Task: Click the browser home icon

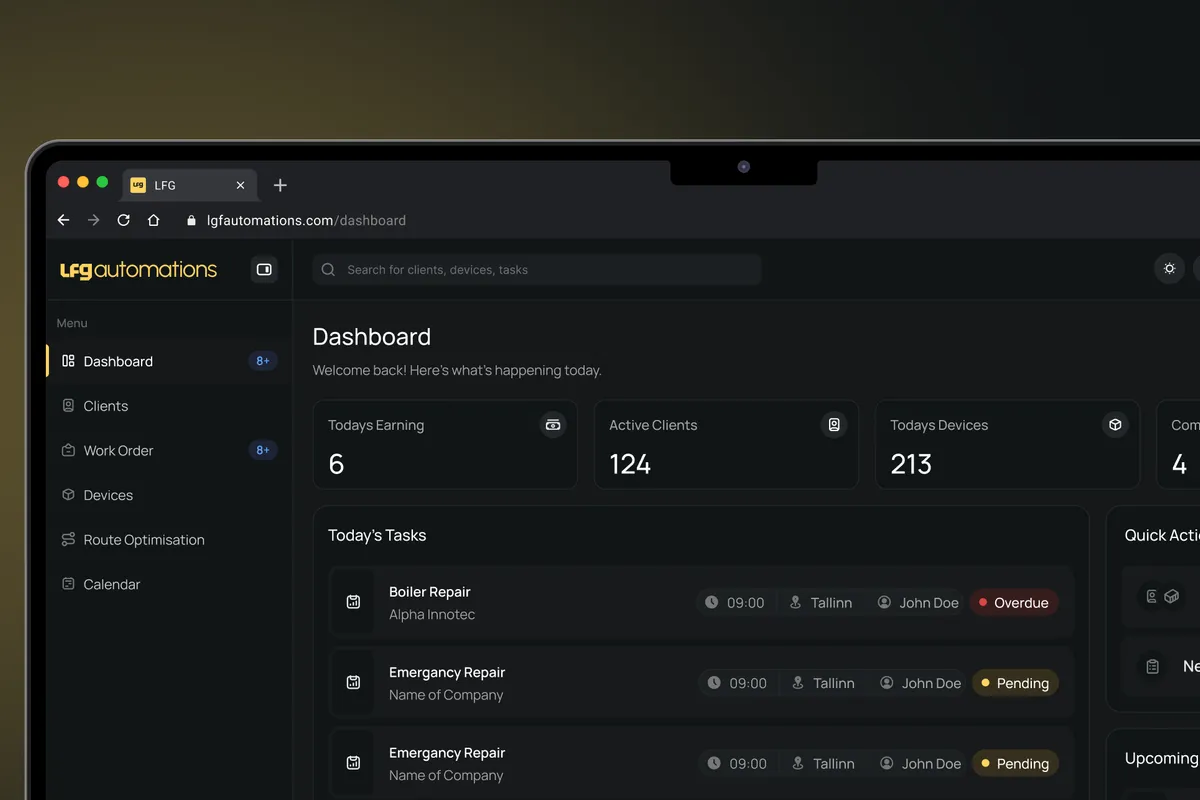Action: tap(153, 220)
